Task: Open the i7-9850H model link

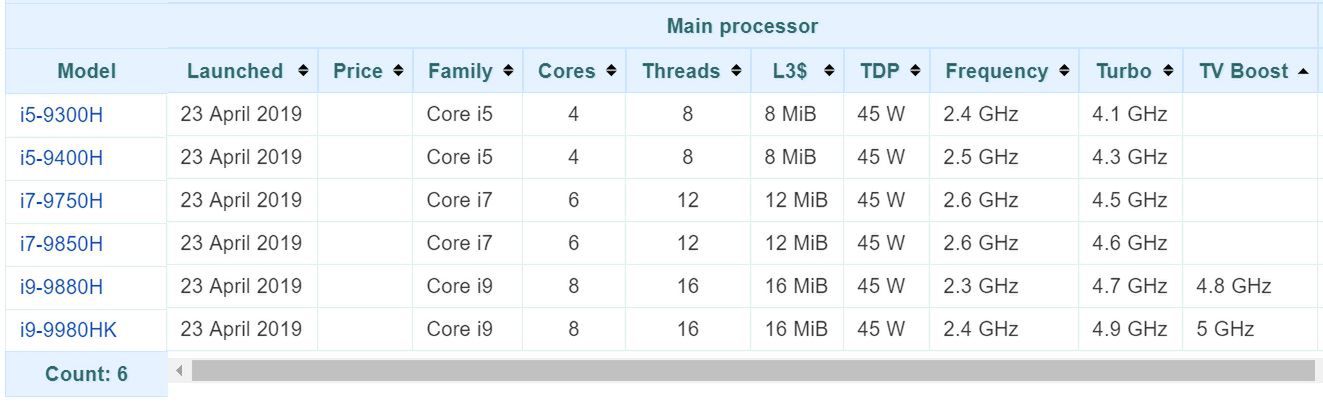Action: click(61, 244)
